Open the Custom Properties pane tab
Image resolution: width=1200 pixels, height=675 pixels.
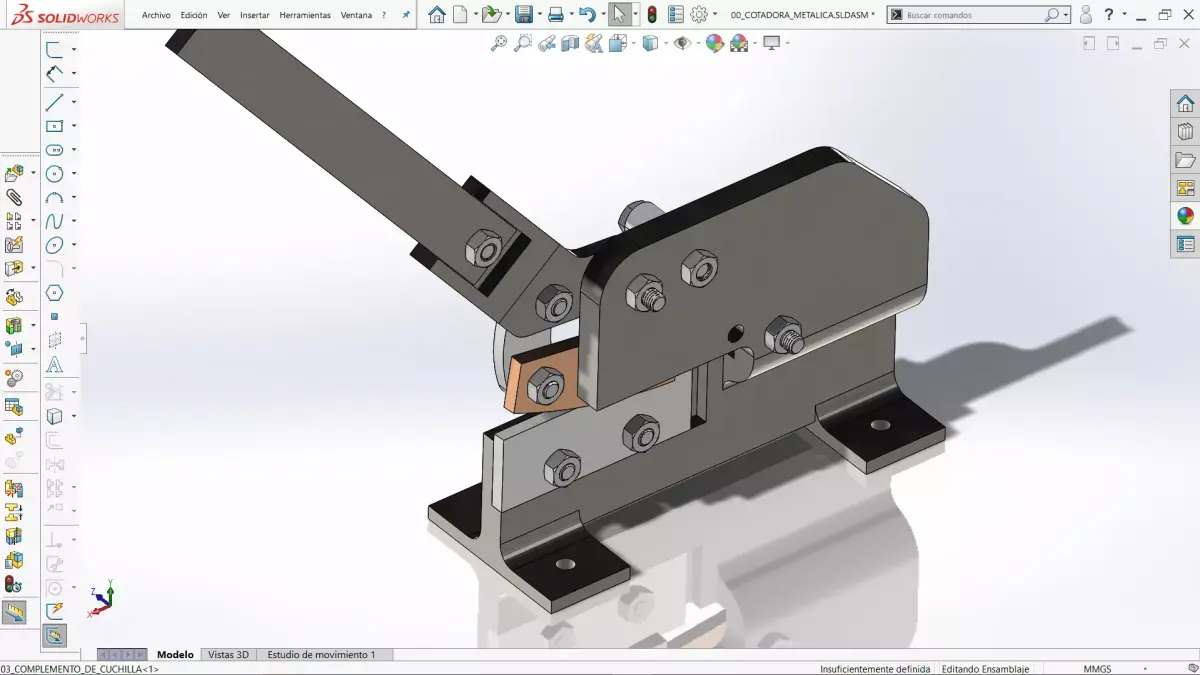1185,244
